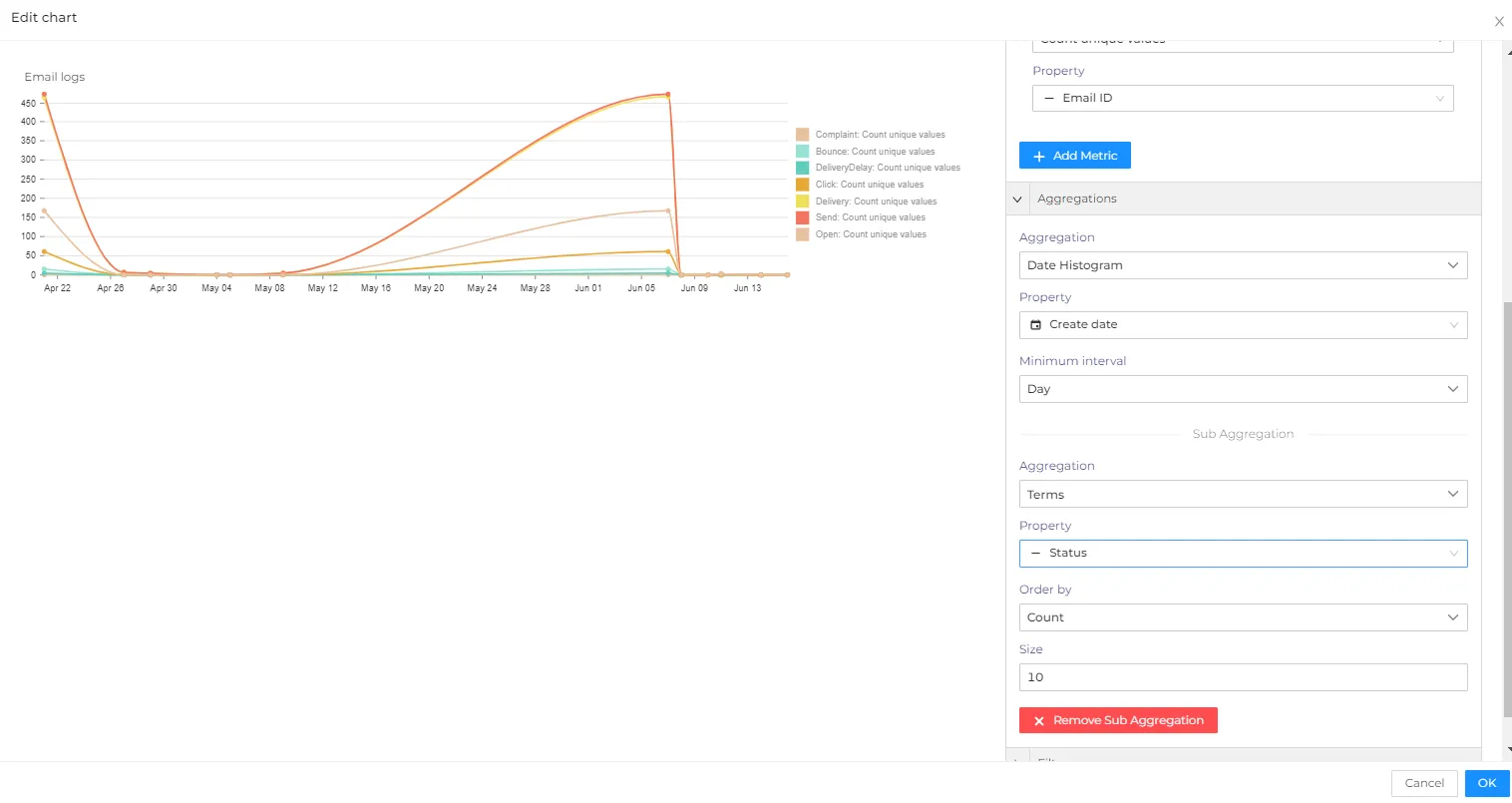1512x803 pixels.
Task: Click the Sub Aggregation section heading
Action: (1243, 434)
